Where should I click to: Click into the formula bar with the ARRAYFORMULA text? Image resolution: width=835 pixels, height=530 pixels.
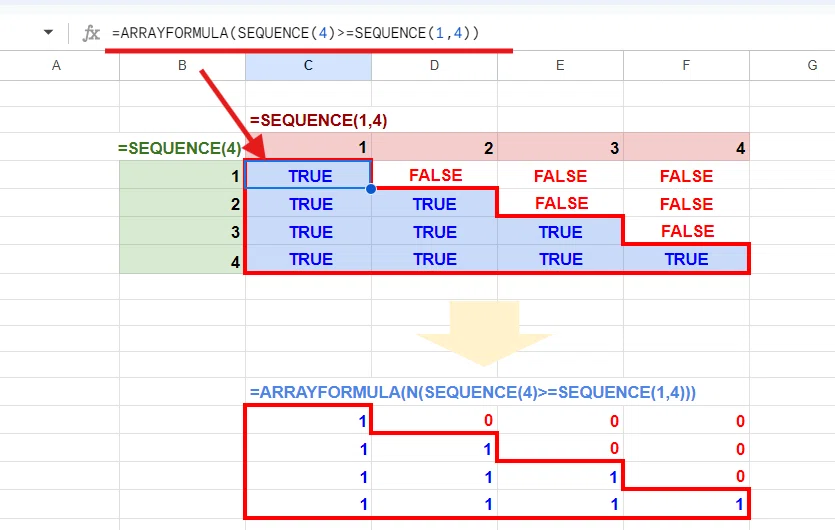pos(296,33)
